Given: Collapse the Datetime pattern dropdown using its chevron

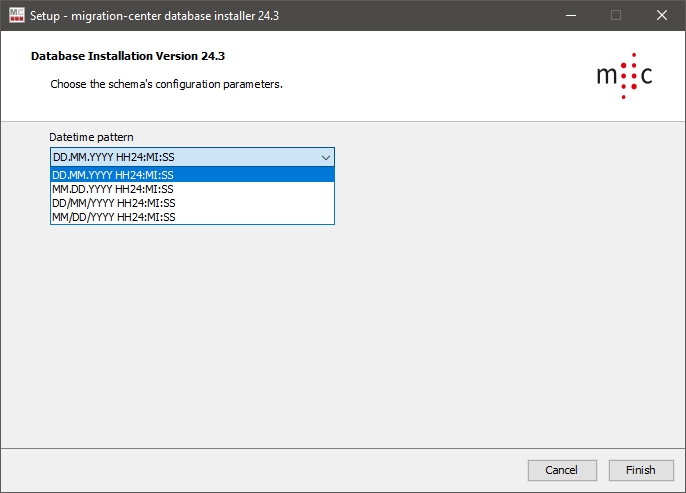Looking at the screenshot, I should click(325, 157).
